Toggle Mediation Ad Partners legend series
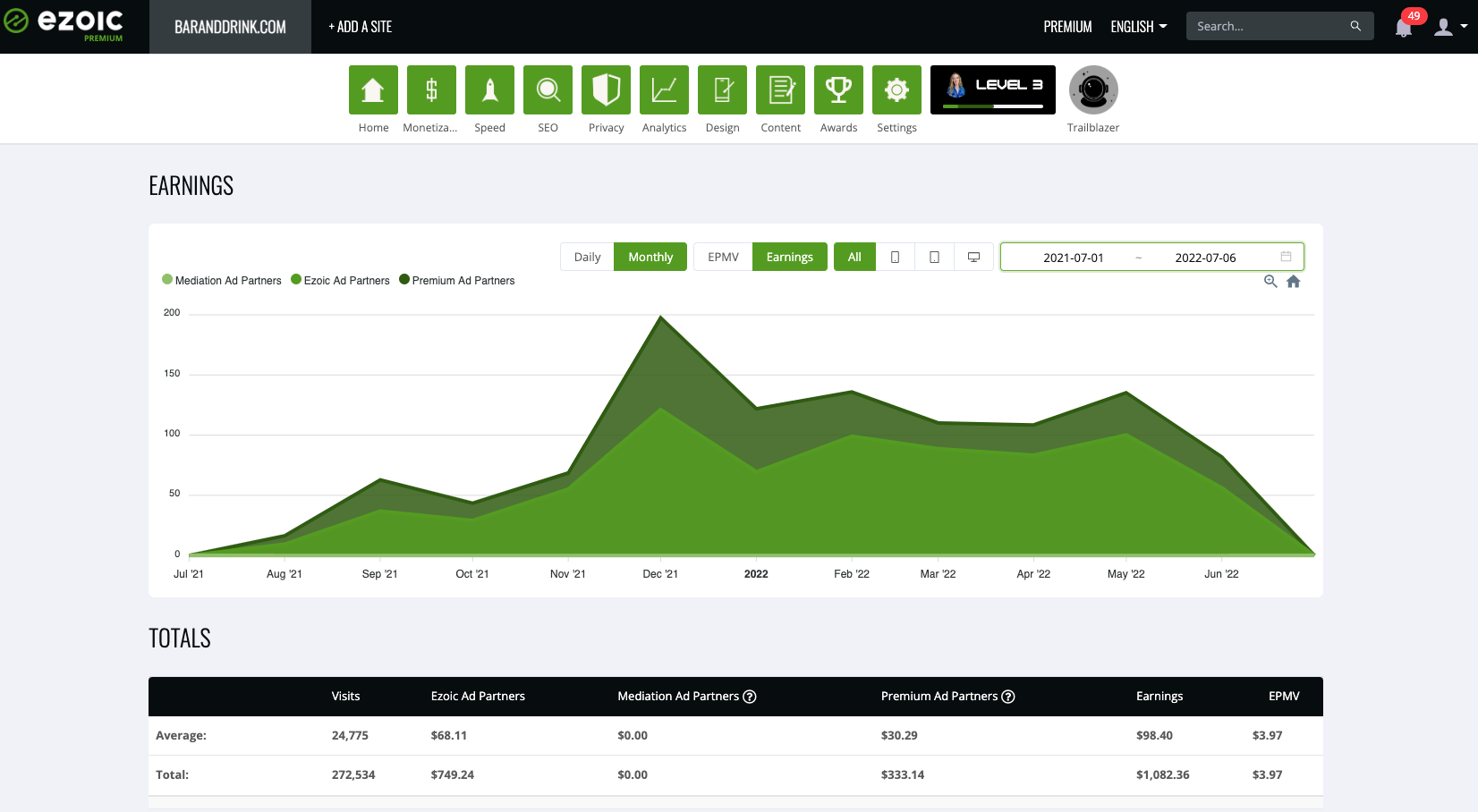Screen dimensions: 1478x812 point(222,281)
